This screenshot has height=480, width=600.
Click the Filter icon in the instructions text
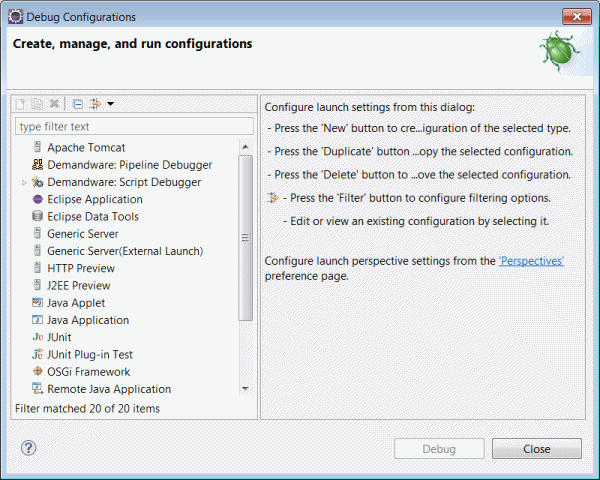tap(272, 198)
